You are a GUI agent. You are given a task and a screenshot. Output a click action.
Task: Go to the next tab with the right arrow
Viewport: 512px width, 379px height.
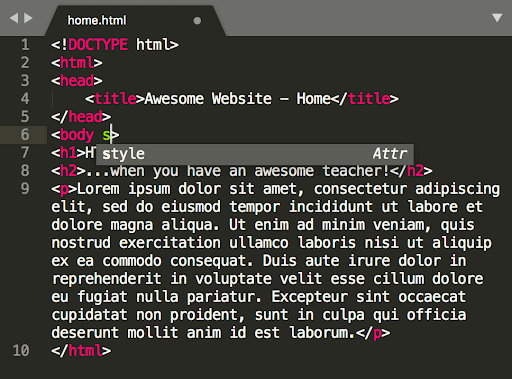29,18
